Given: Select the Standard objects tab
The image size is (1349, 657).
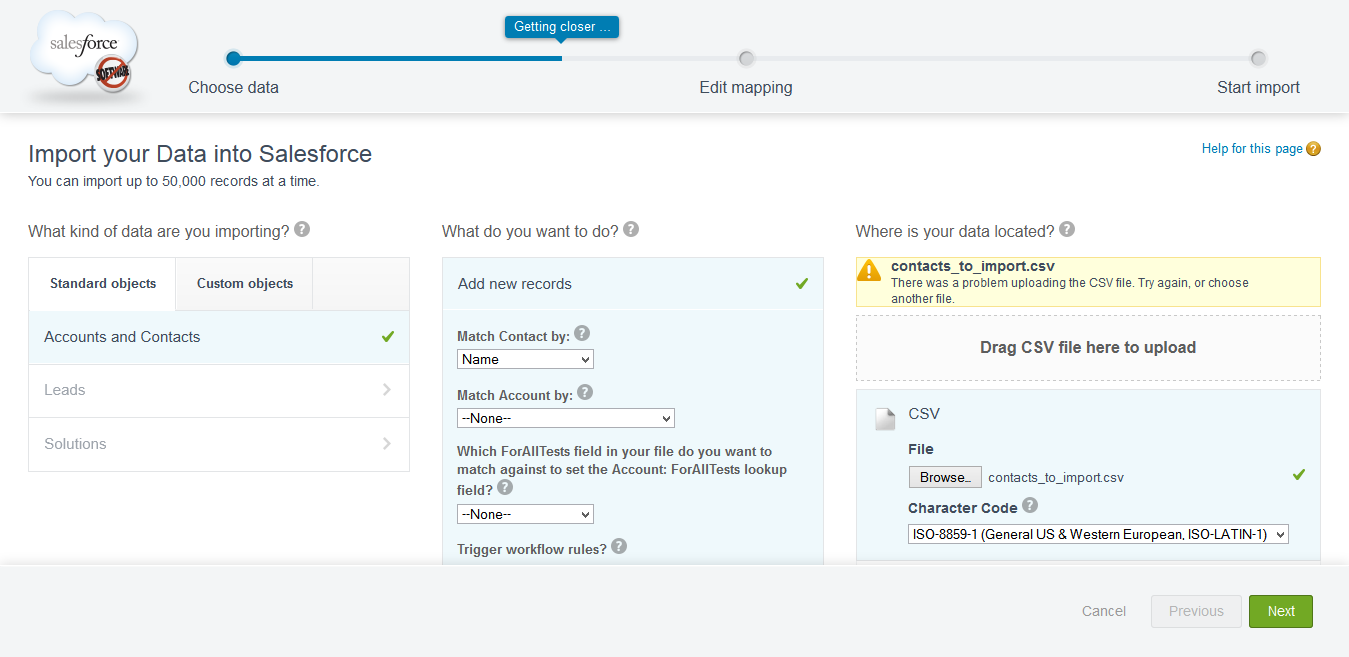Looking at the screenshot, I should pos(103,284).
